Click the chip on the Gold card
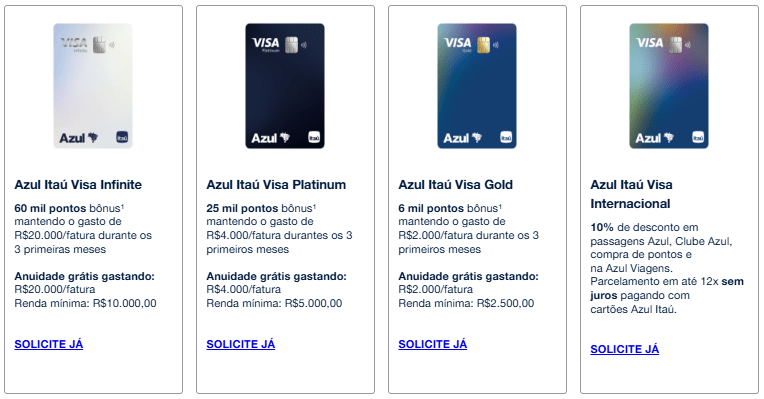The image size is (764, 399). click(483, 45)
